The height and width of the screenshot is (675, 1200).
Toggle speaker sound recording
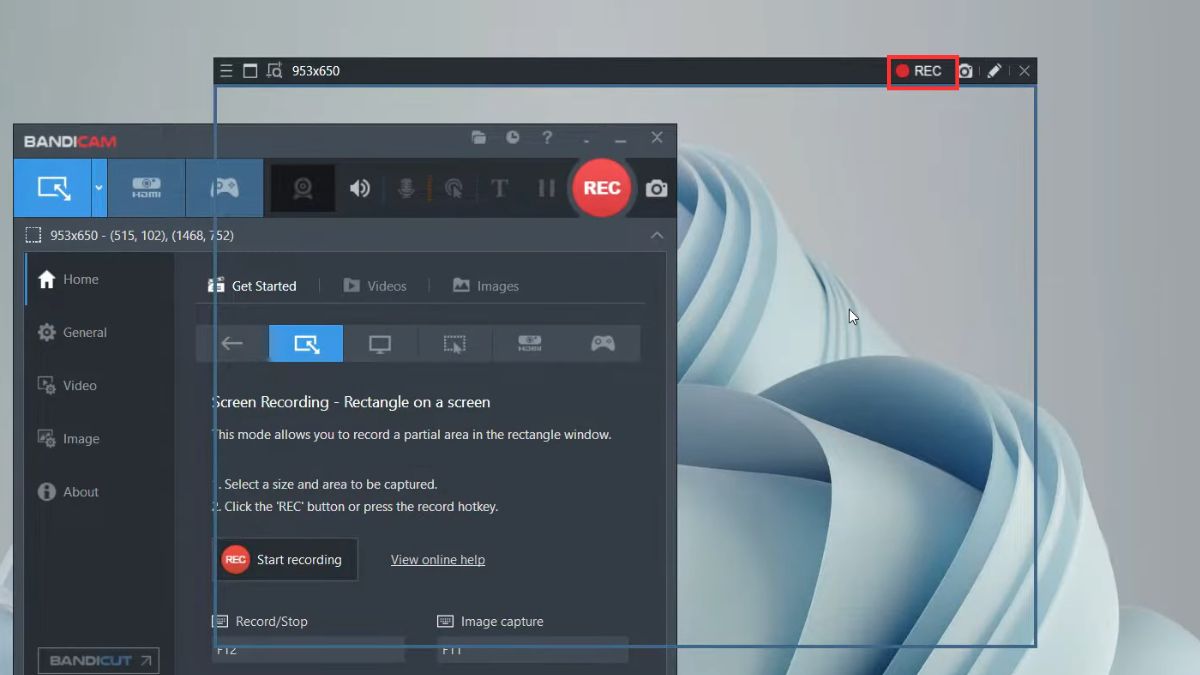point(360,188)
